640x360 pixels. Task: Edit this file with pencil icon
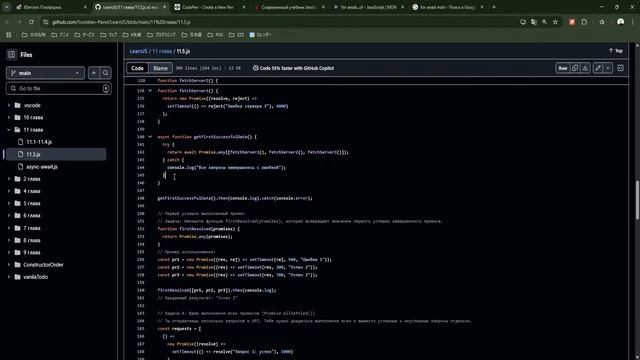598,68
